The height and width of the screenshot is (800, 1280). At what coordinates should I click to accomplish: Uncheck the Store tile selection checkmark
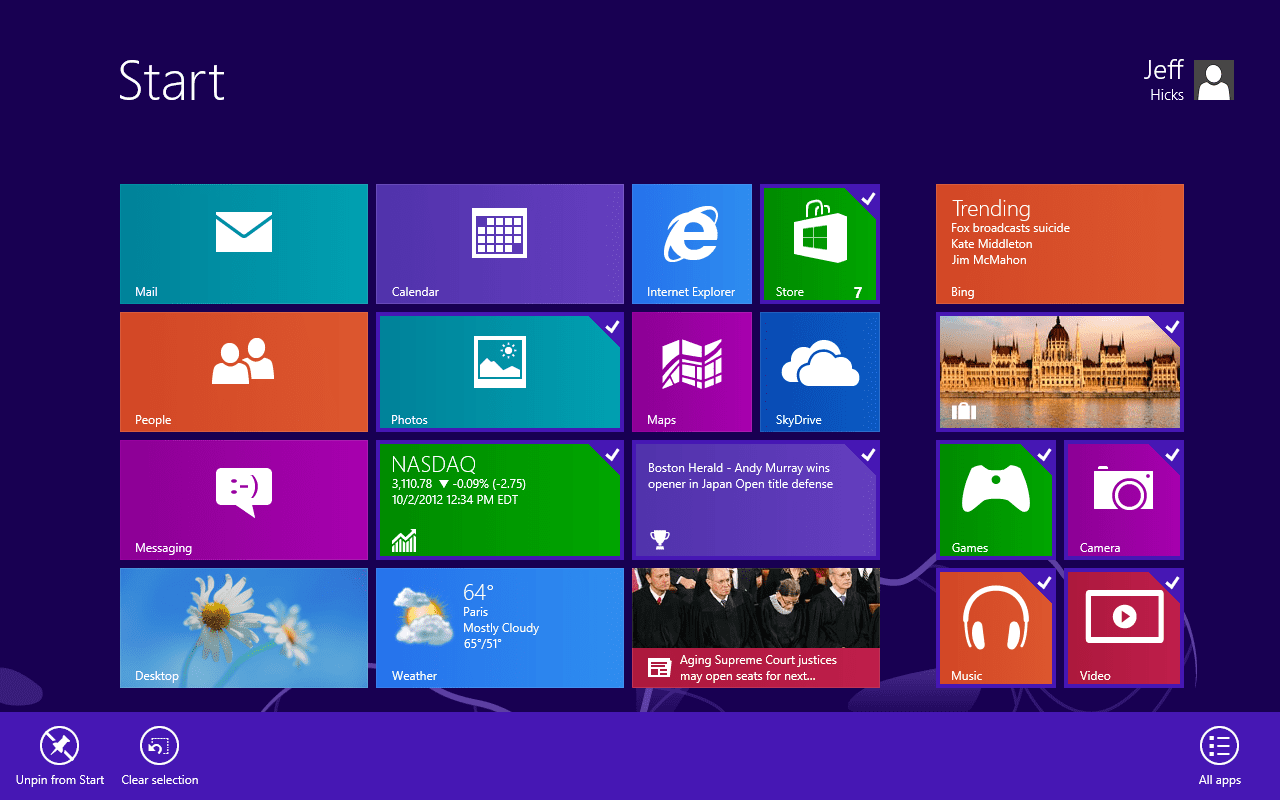(868, 198)
